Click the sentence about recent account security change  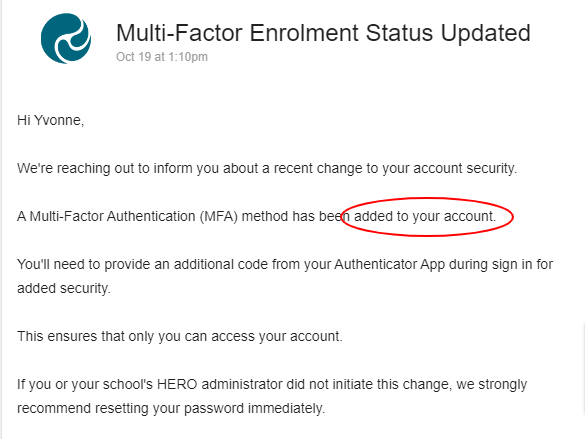click(267, 168)
